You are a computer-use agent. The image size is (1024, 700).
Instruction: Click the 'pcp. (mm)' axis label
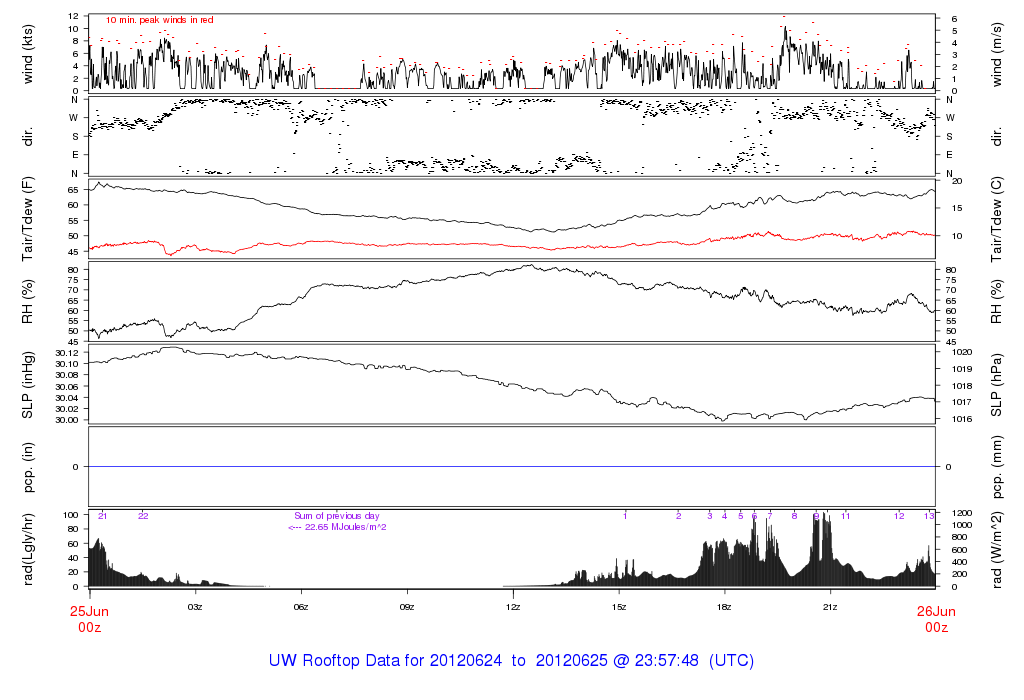(996, 467)
